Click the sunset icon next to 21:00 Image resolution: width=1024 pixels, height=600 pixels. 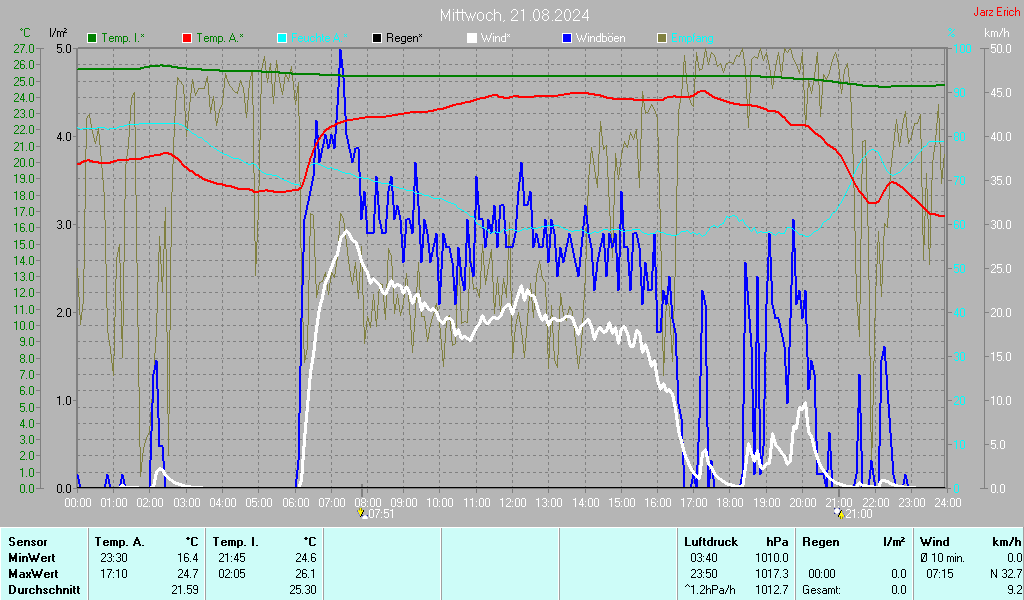pyautogui.click(x=840, y=514)
